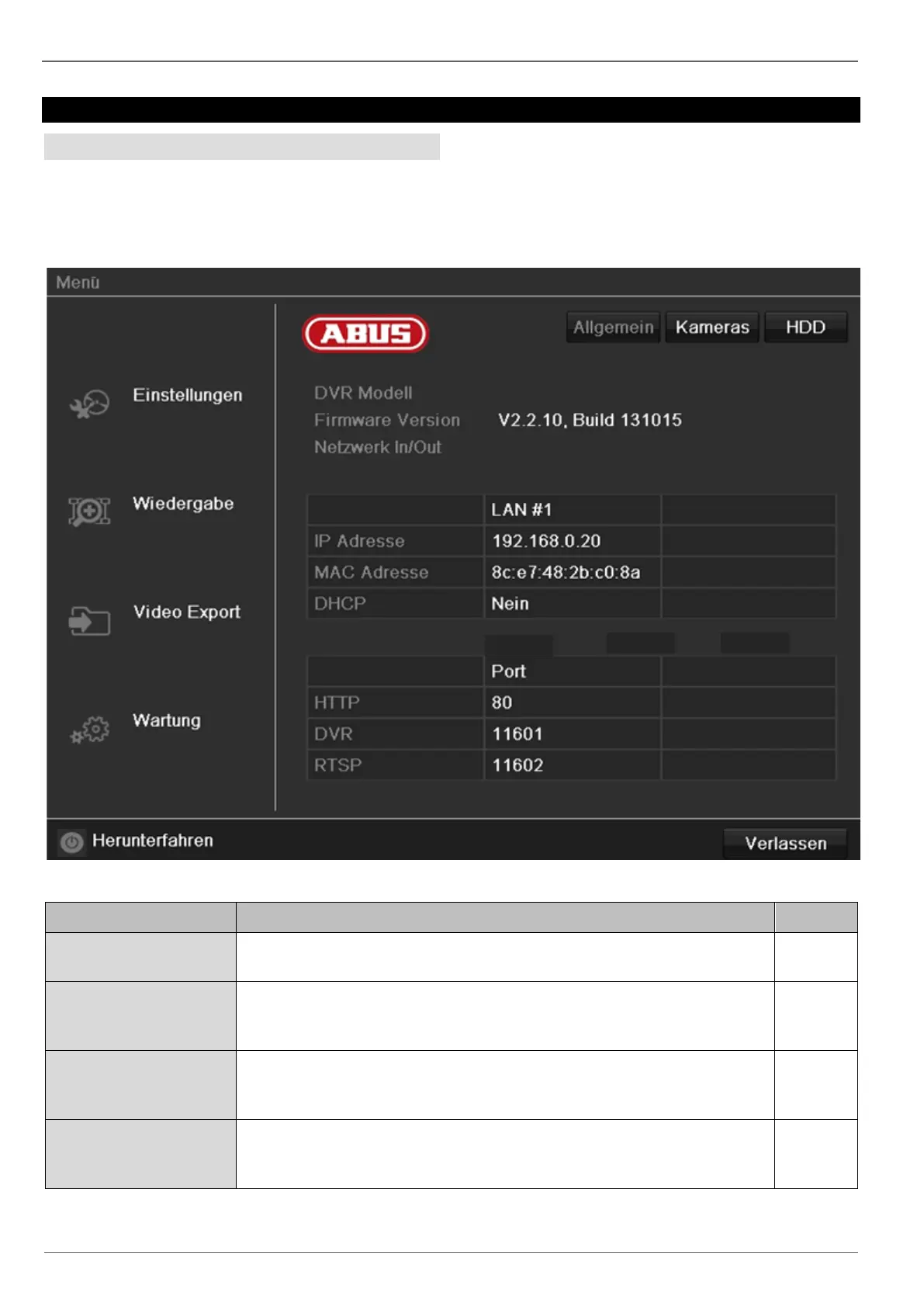The image size is (924, 1307).
Task: Select the Video Export icon
Action: click(89, 621)
